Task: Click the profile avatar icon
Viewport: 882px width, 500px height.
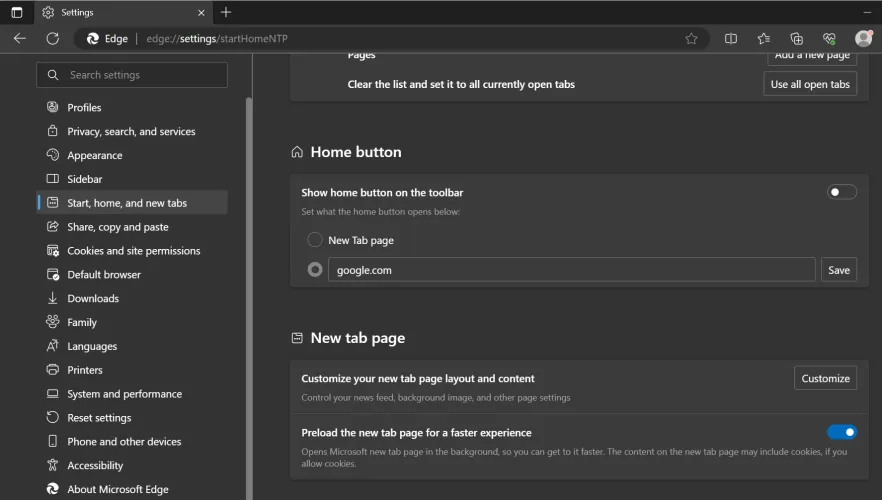Action: pos(863,38)
